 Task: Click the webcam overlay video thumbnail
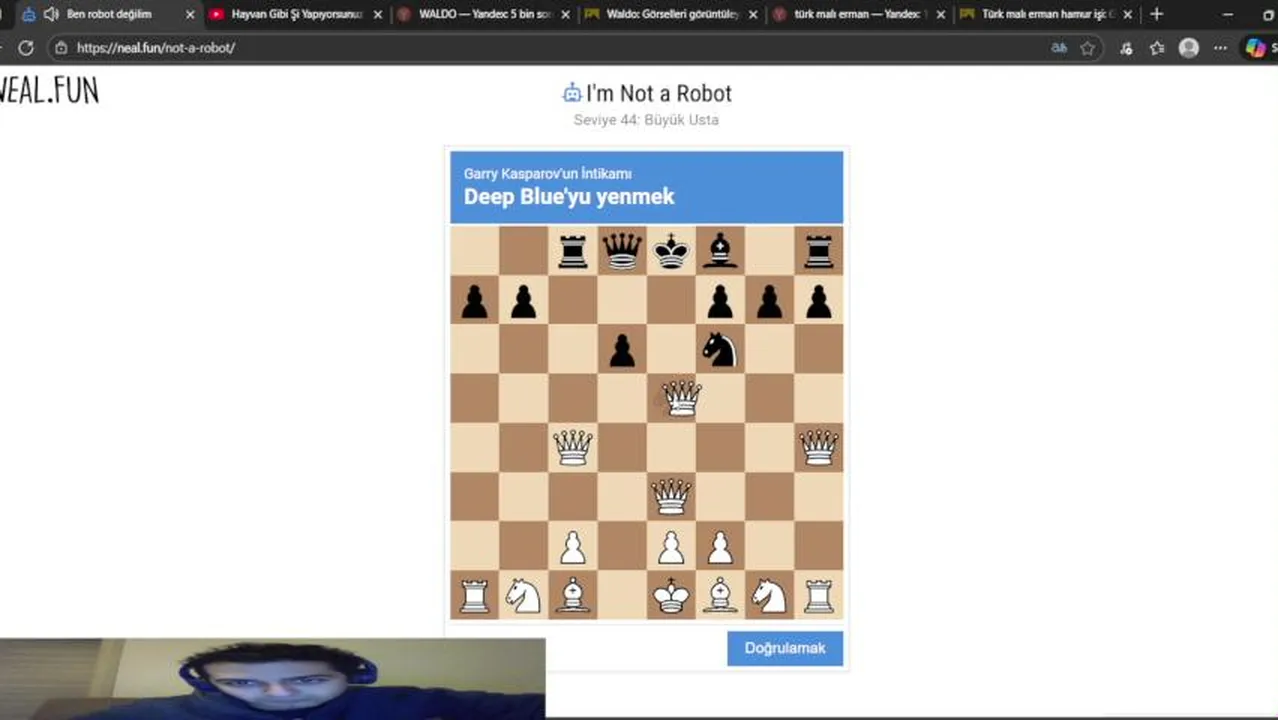272,679
